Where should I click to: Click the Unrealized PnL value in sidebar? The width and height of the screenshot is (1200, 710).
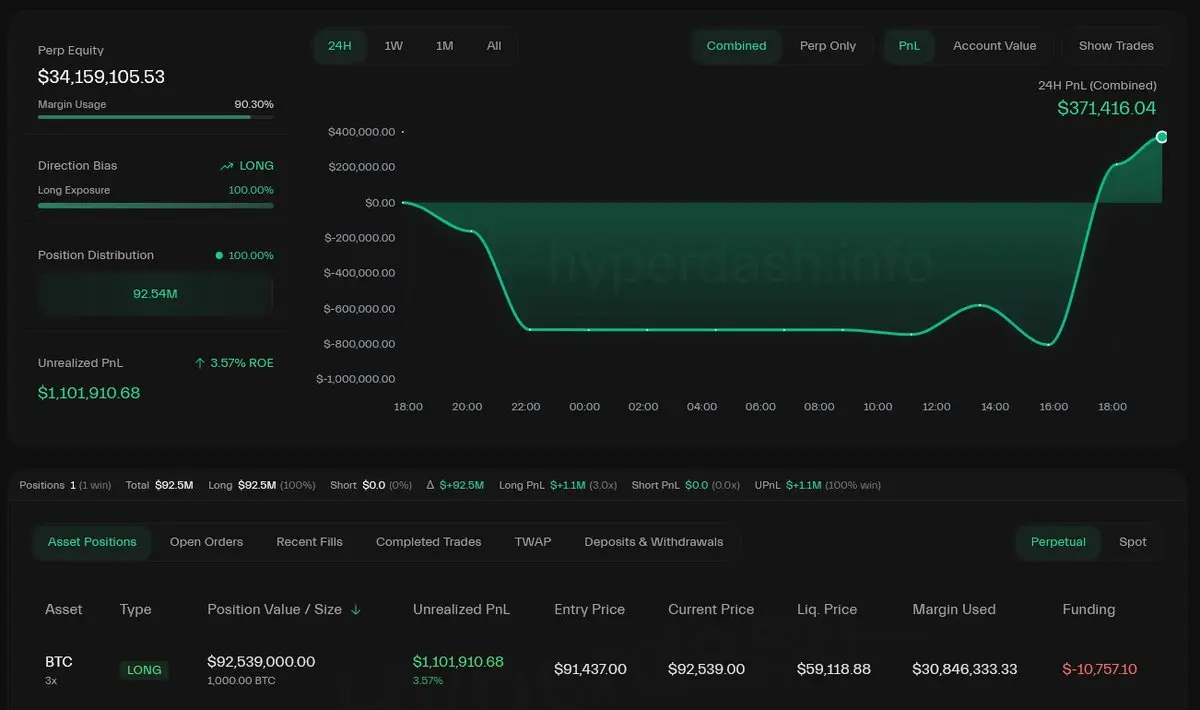89,393
